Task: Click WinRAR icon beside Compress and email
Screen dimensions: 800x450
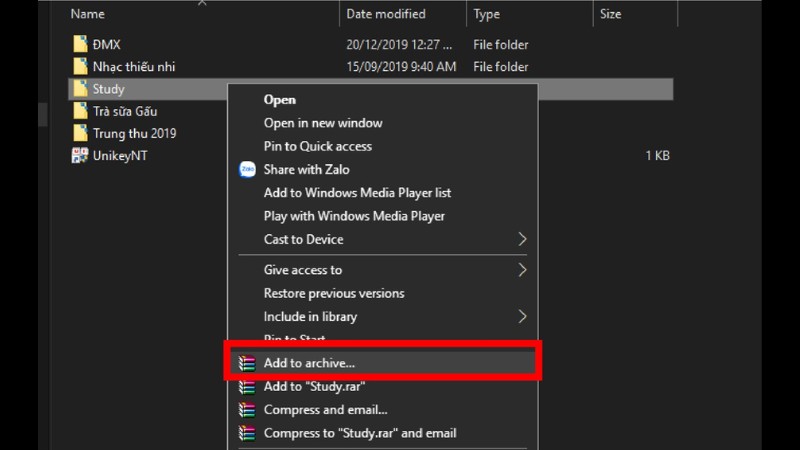Action: point(247,410)
